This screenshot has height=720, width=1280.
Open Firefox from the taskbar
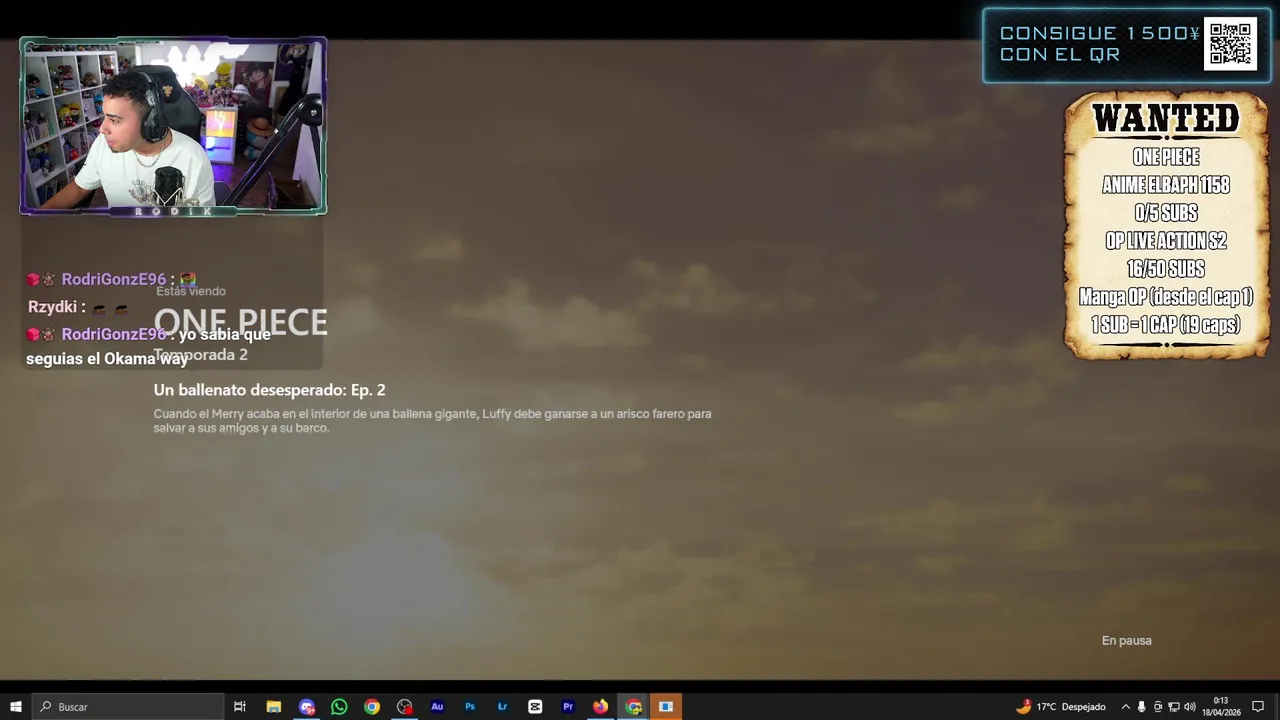(600, 707)
